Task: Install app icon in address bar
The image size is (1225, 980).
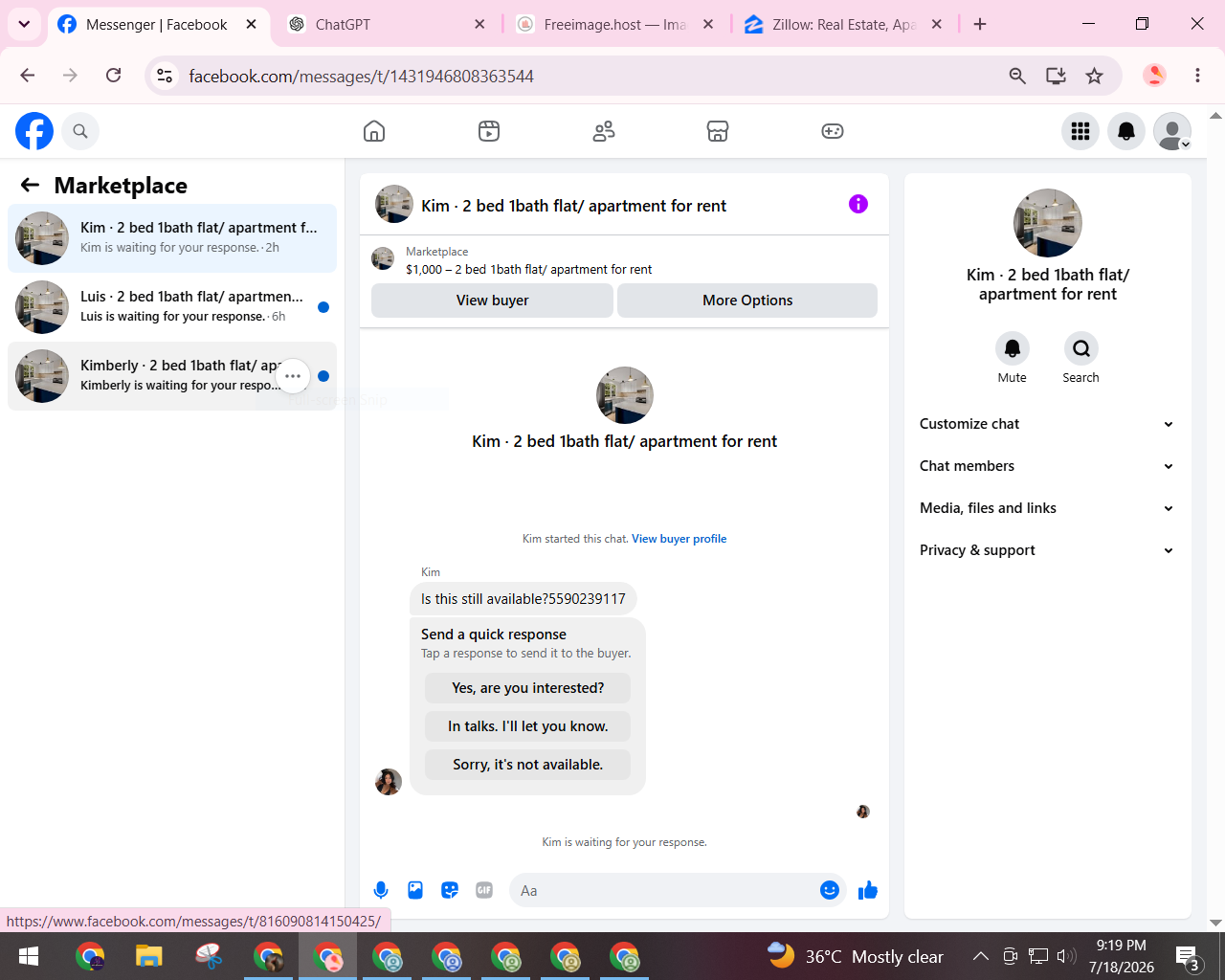Action: point(1056,76)
